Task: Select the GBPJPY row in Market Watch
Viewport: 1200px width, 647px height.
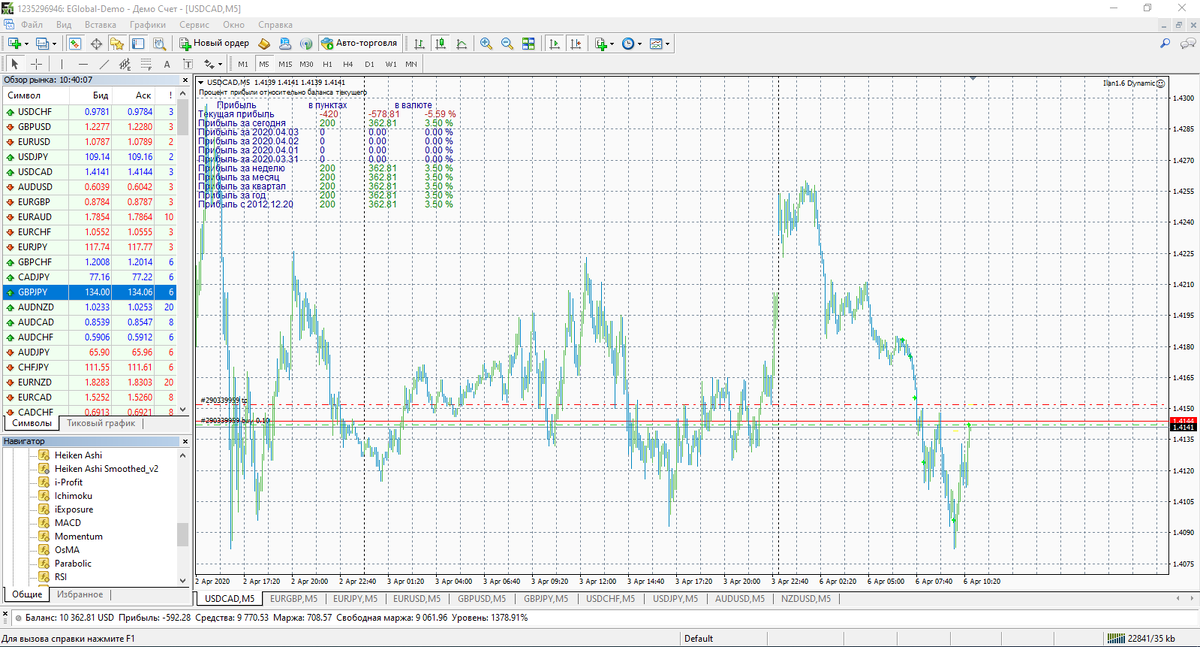Action: 89,292
